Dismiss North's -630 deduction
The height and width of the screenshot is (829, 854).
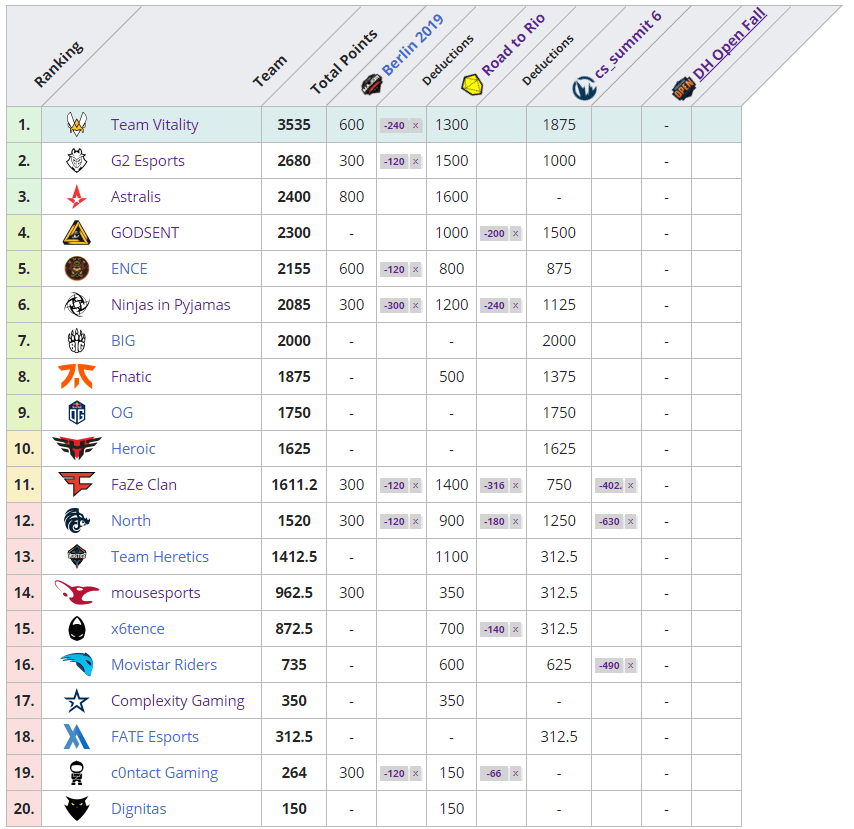tap(631, 521)
